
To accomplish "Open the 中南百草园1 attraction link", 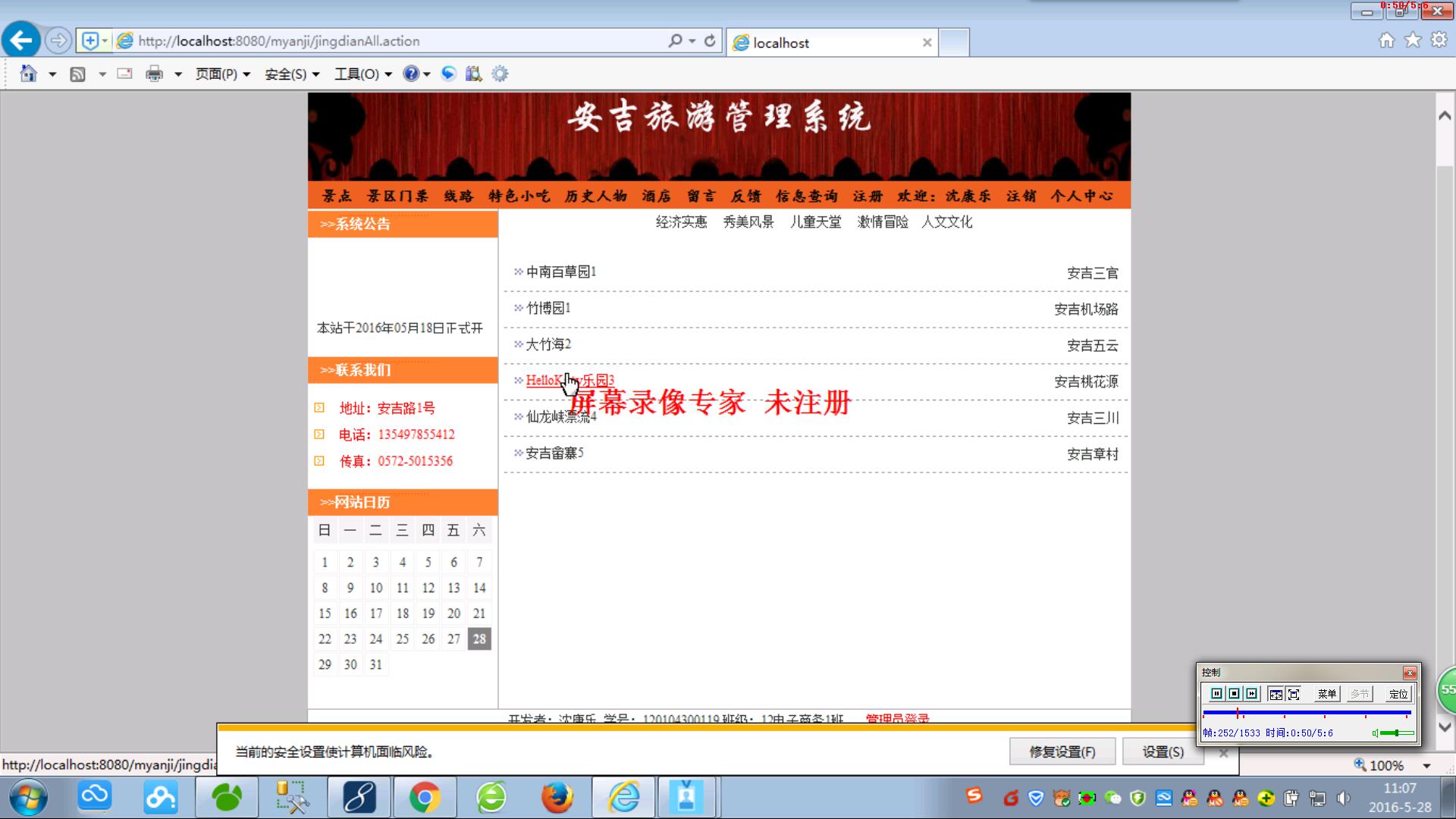I will (x=561, y=271).
